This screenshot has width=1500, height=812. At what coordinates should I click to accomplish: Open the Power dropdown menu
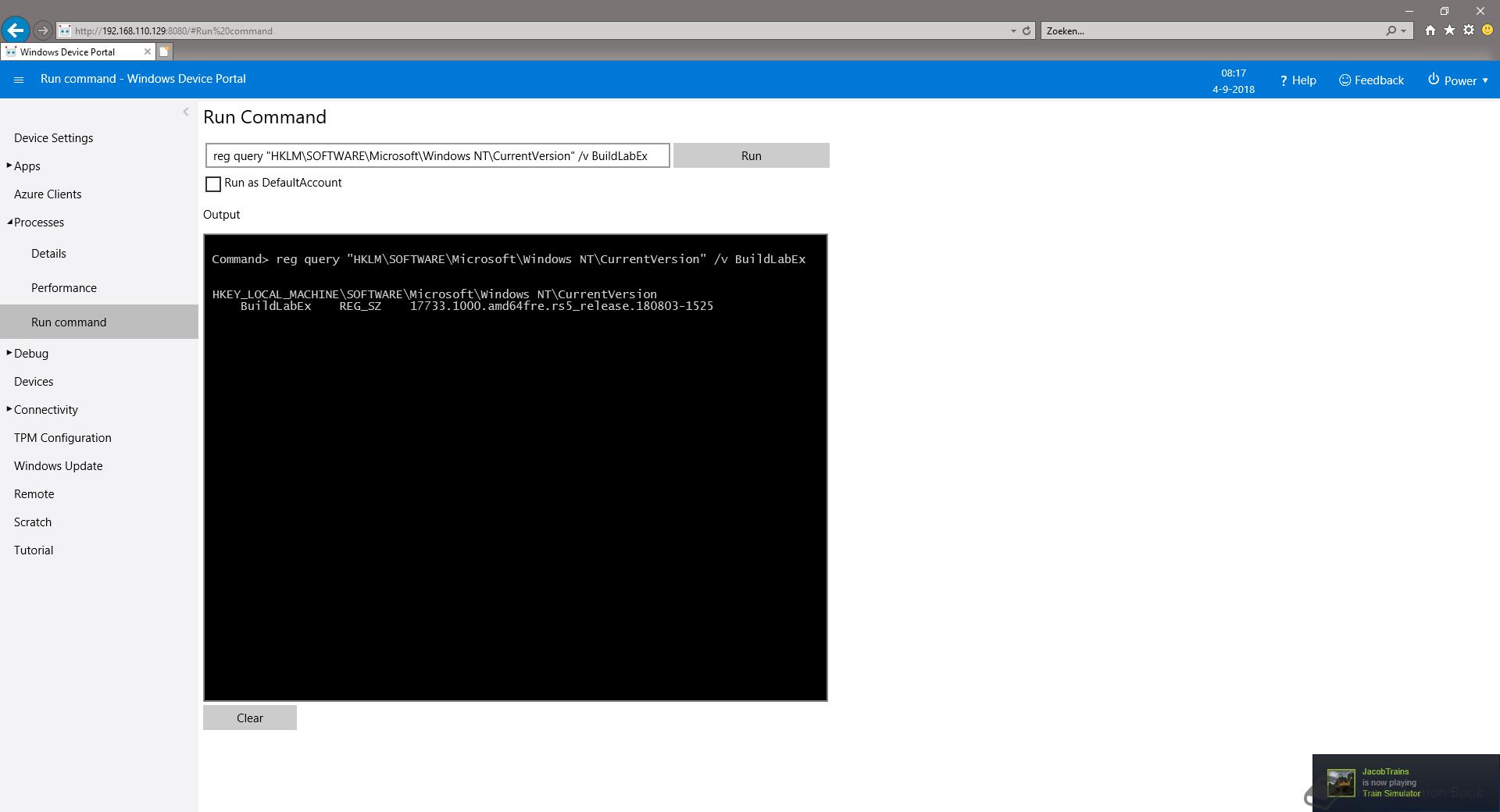tap(1458, 80)
